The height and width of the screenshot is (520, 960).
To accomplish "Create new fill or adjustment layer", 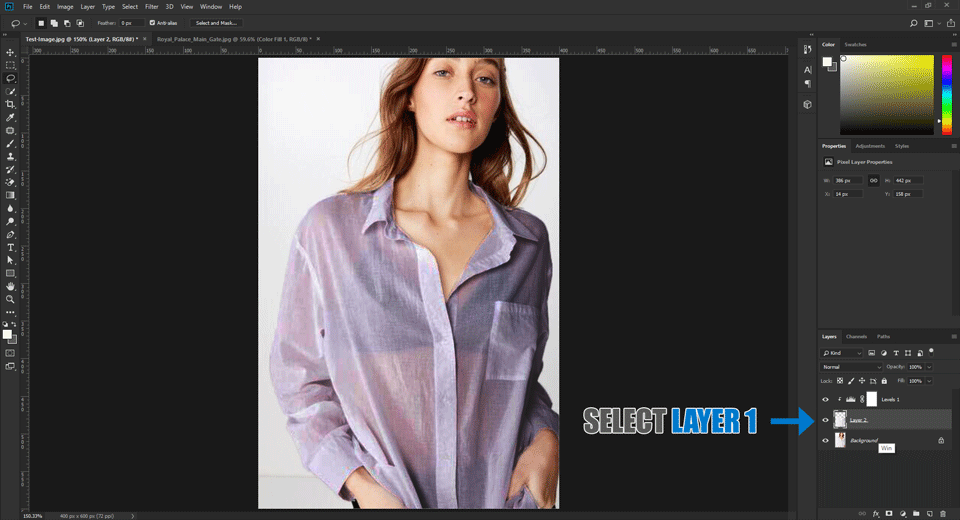I will pyautogui.click(x=902, y=514).
